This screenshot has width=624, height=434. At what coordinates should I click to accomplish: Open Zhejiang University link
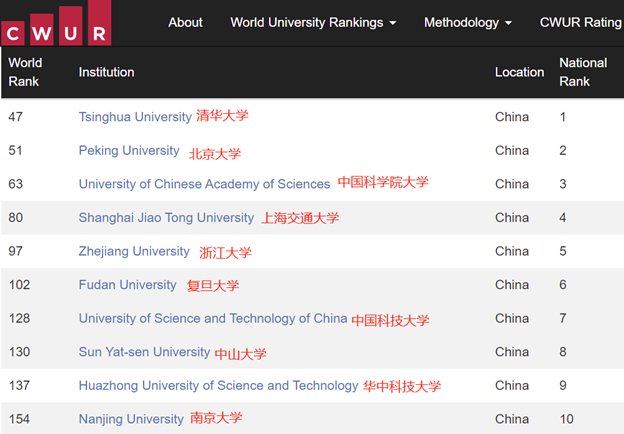[134, 251]
